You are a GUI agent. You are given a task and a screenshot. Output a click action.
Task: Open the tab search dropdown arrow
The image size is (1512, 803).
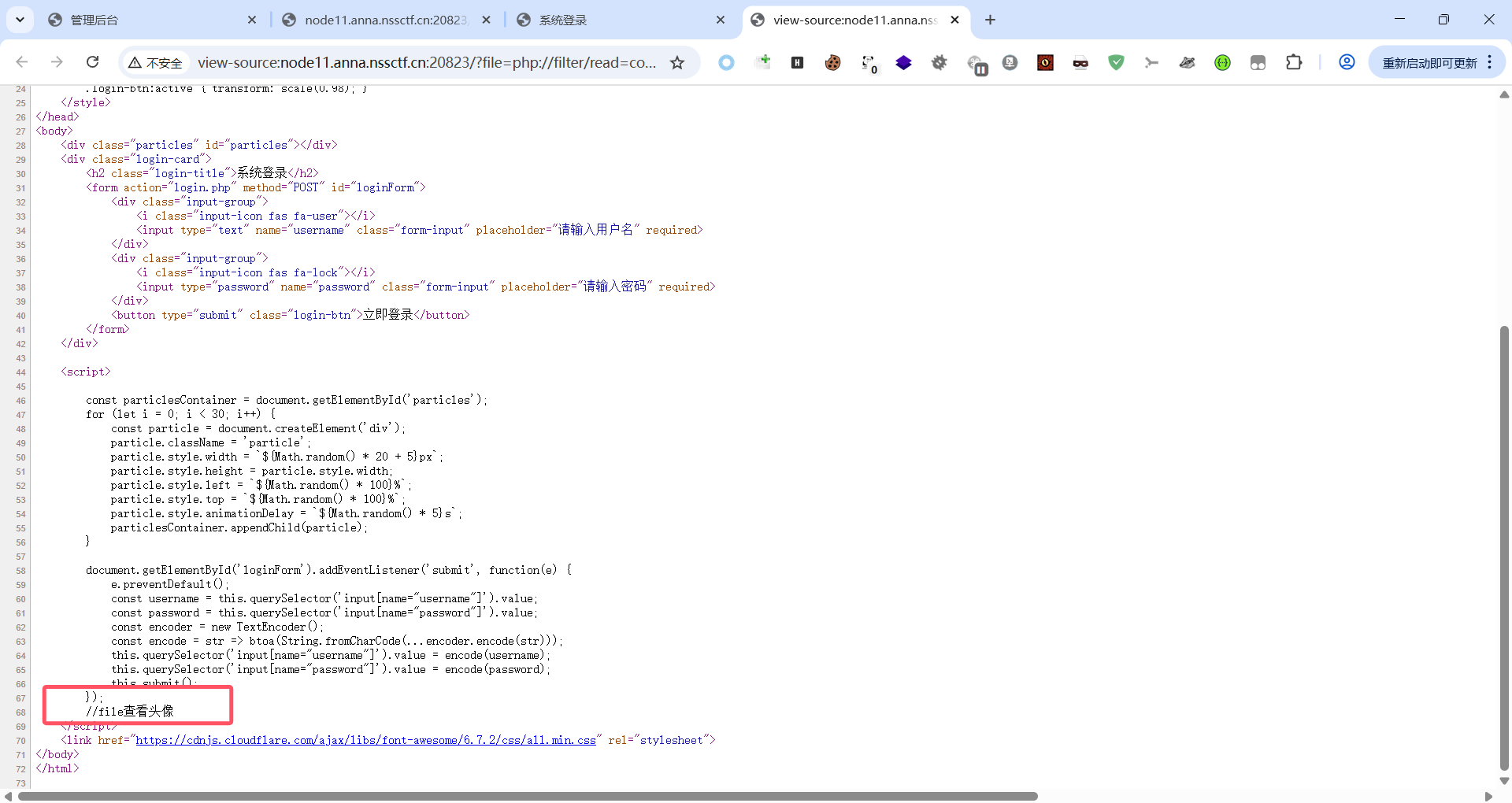[x=20, y=20]
